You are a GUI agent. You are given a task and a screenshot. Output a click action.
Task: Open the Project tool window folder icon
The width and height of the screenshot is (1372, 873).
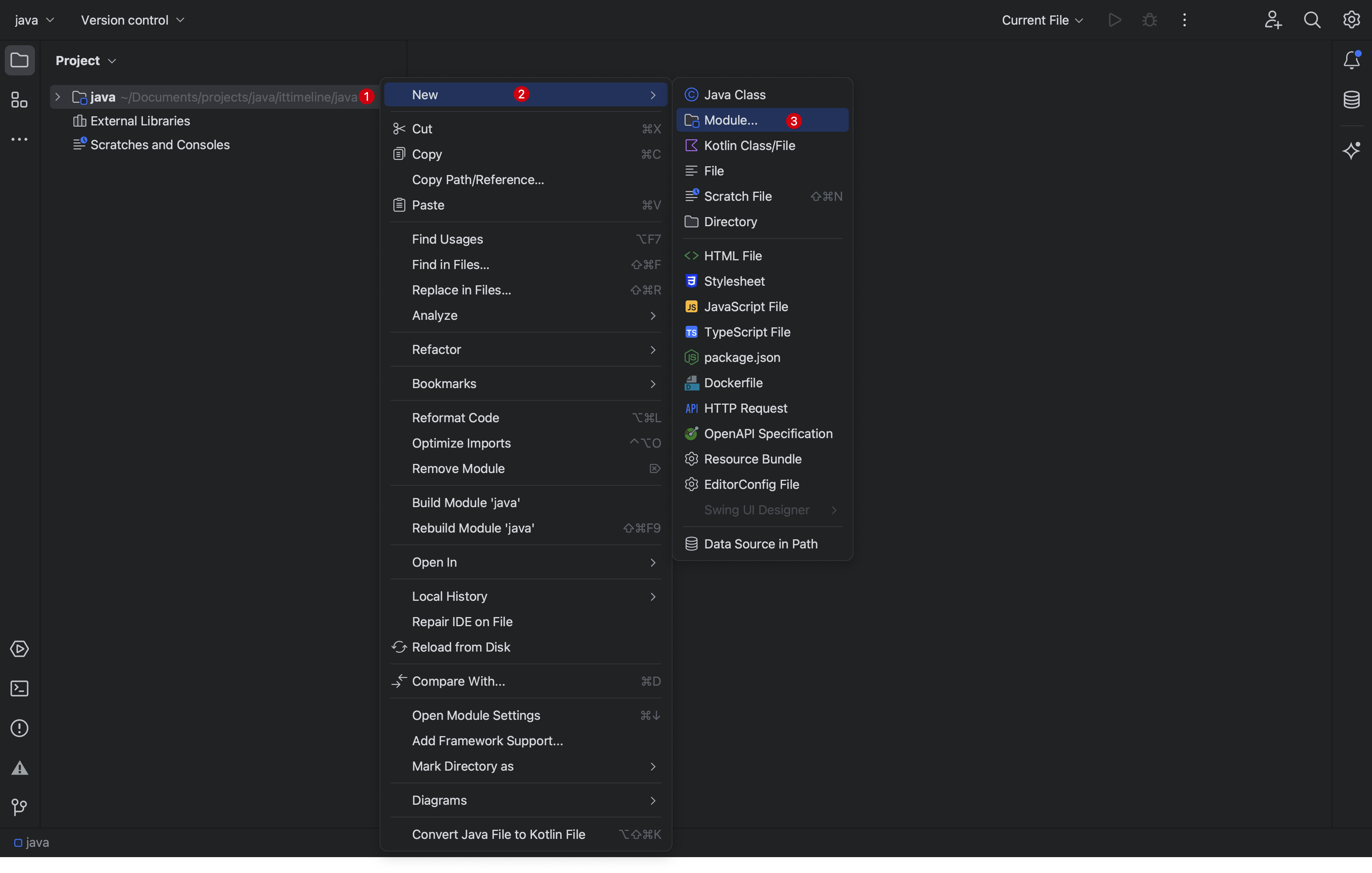click(19, 60)
